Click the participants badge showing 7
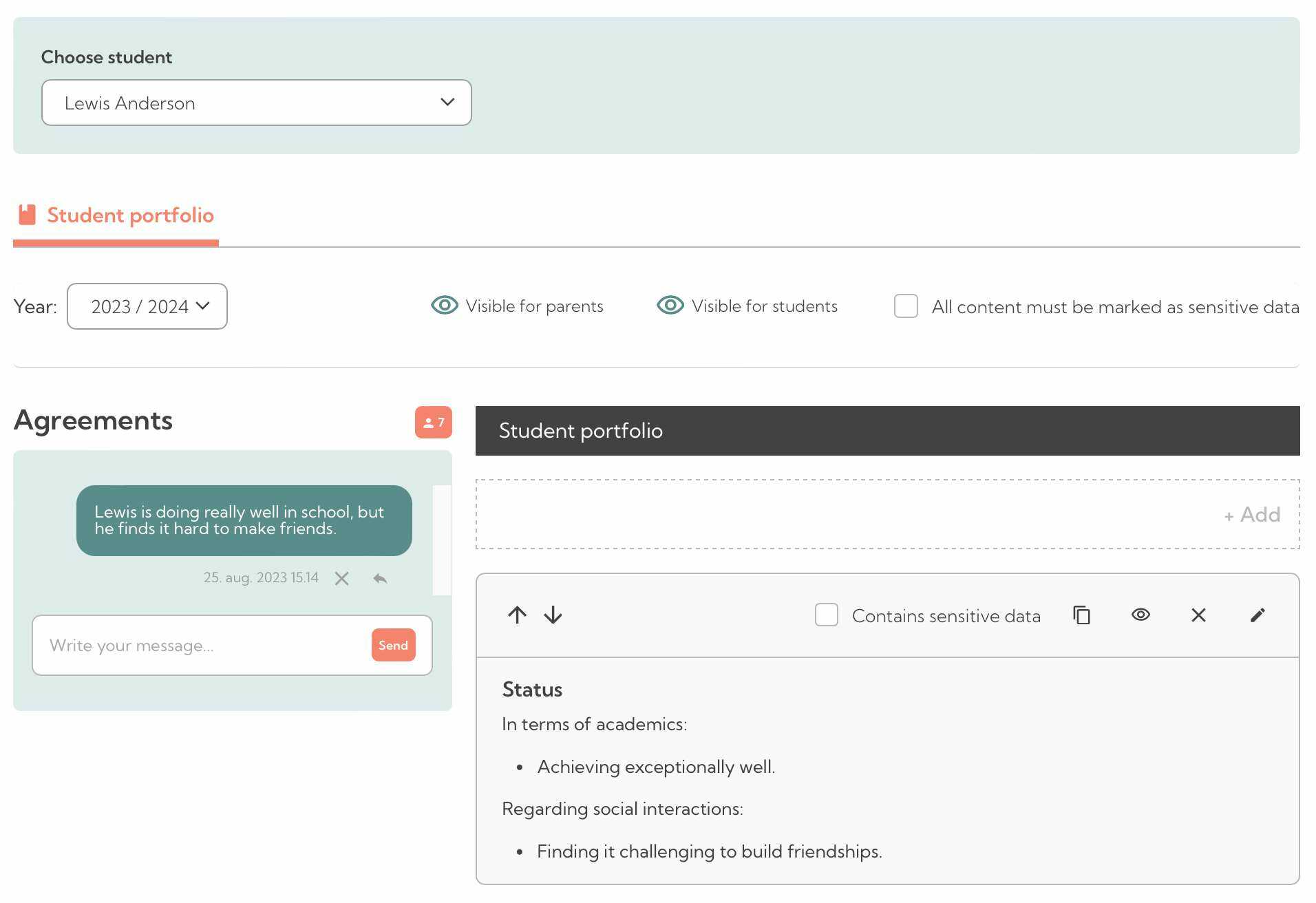This screenshot has height=903, width=1316. [434, 423]
